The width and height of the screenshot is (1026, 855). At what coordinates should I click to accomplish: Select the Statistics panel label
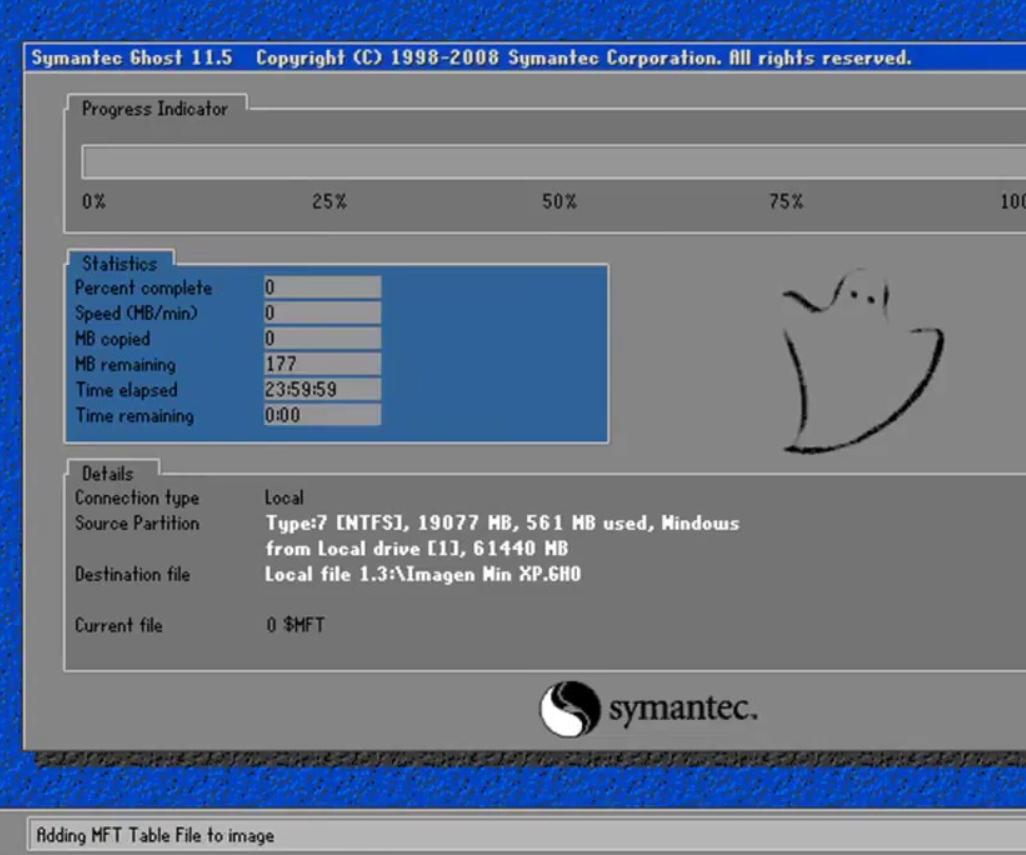click(x=120, y=264)
